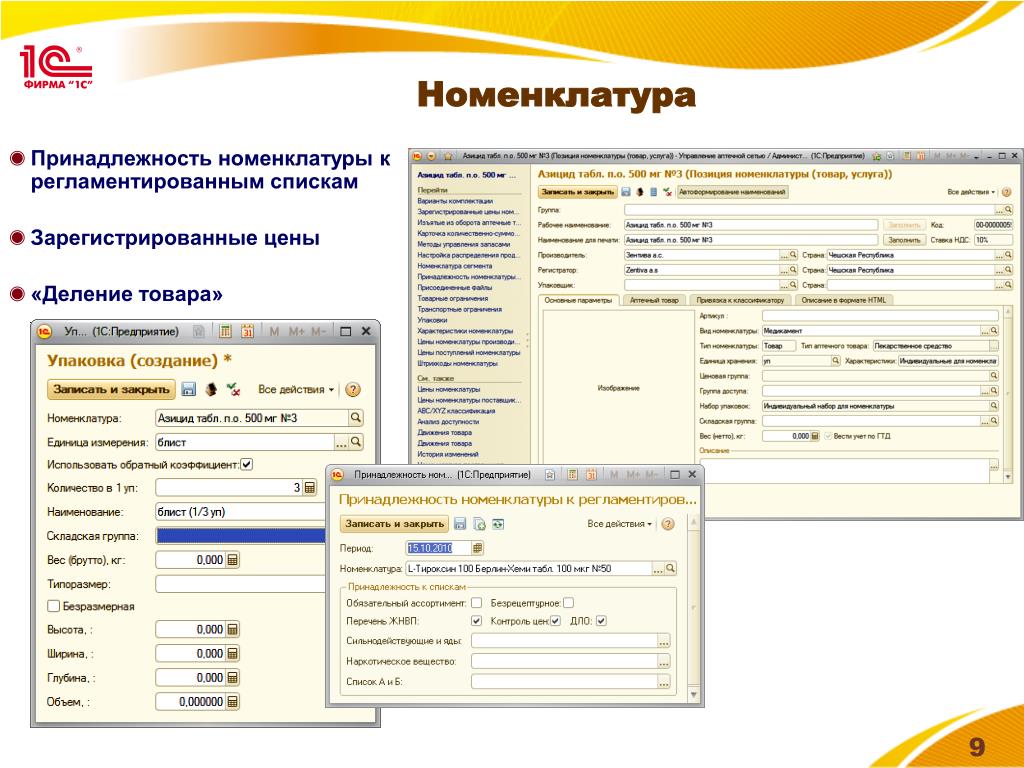The image size is (1024, 768).
Task: Click Наименование field with блист (1/3 уп)
Action: [x=240, y=511]
